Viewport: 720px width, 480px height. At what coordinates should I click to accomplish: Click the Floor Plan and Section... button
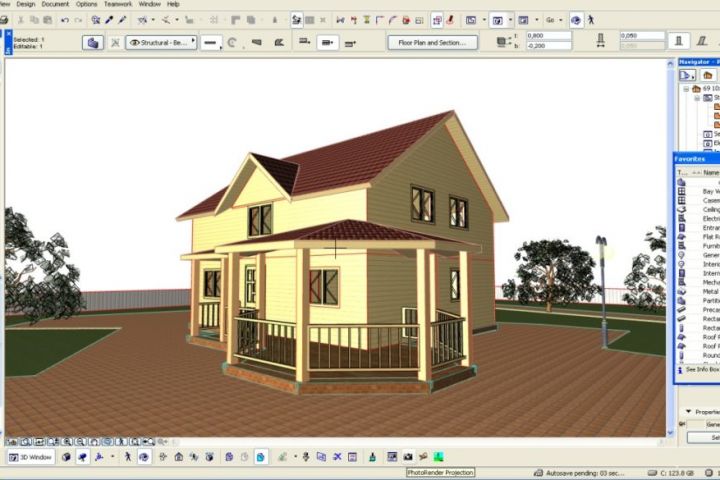(x=433, y=43)
